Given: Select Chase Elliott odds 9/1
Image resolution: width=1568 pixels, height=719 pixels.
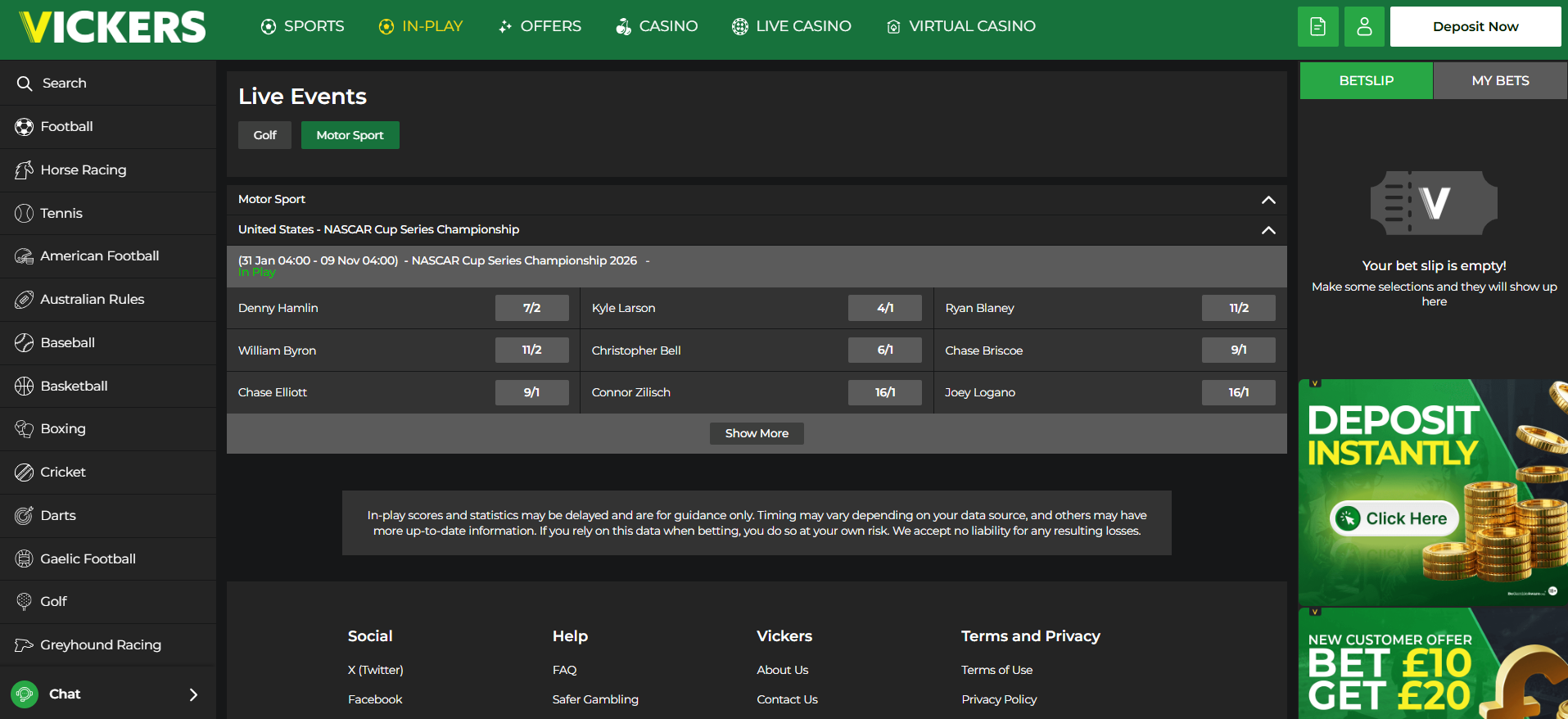Looking at the screenshot, I should pyautogui.click(x=532, y=392).
